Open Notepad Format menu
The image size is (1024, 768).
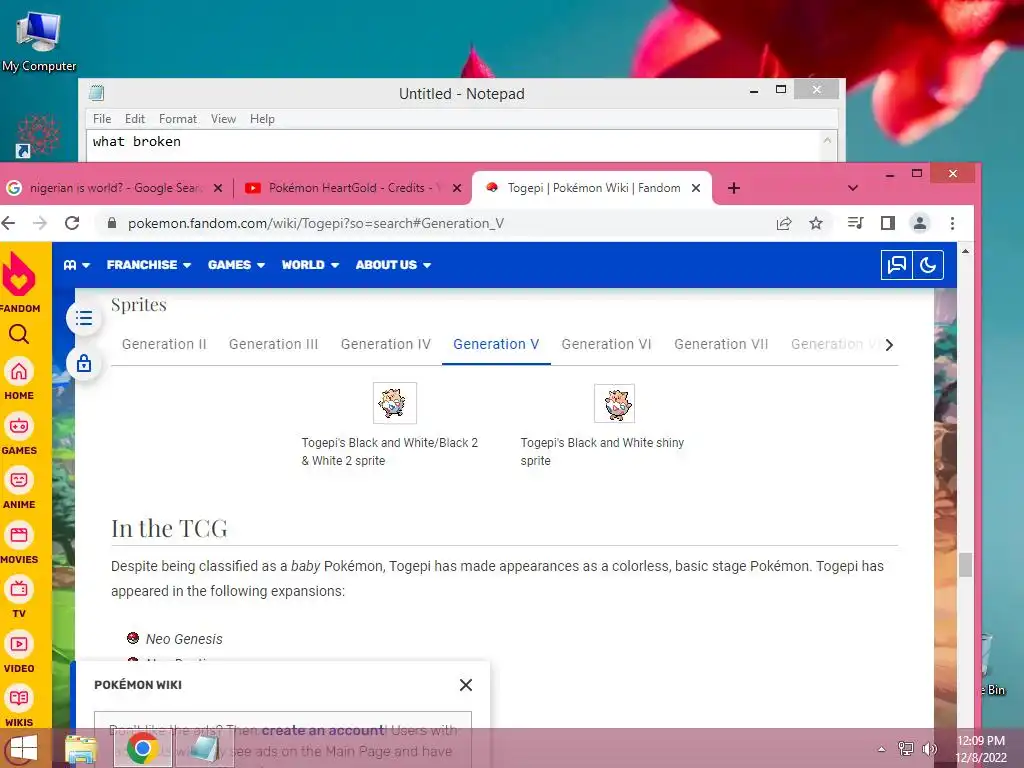click(x=178, y=119)
